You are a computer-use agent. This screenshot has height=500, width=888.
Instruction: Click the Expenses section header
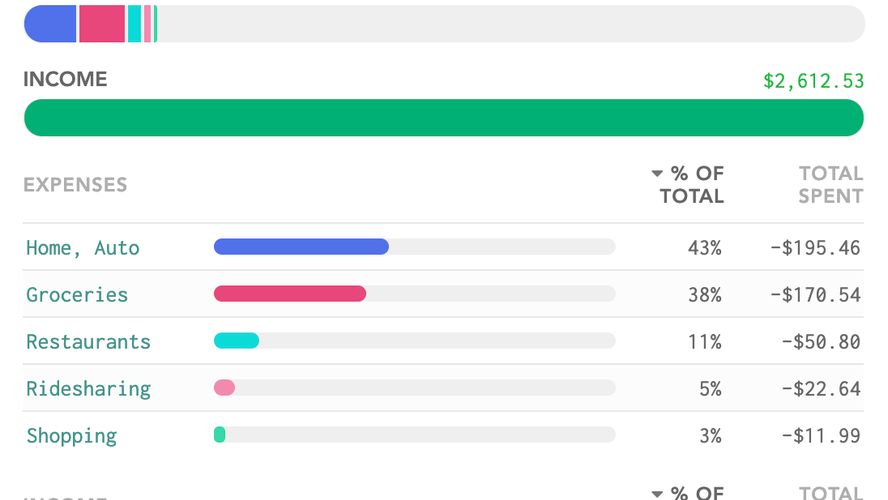click(x=75, y=185)
